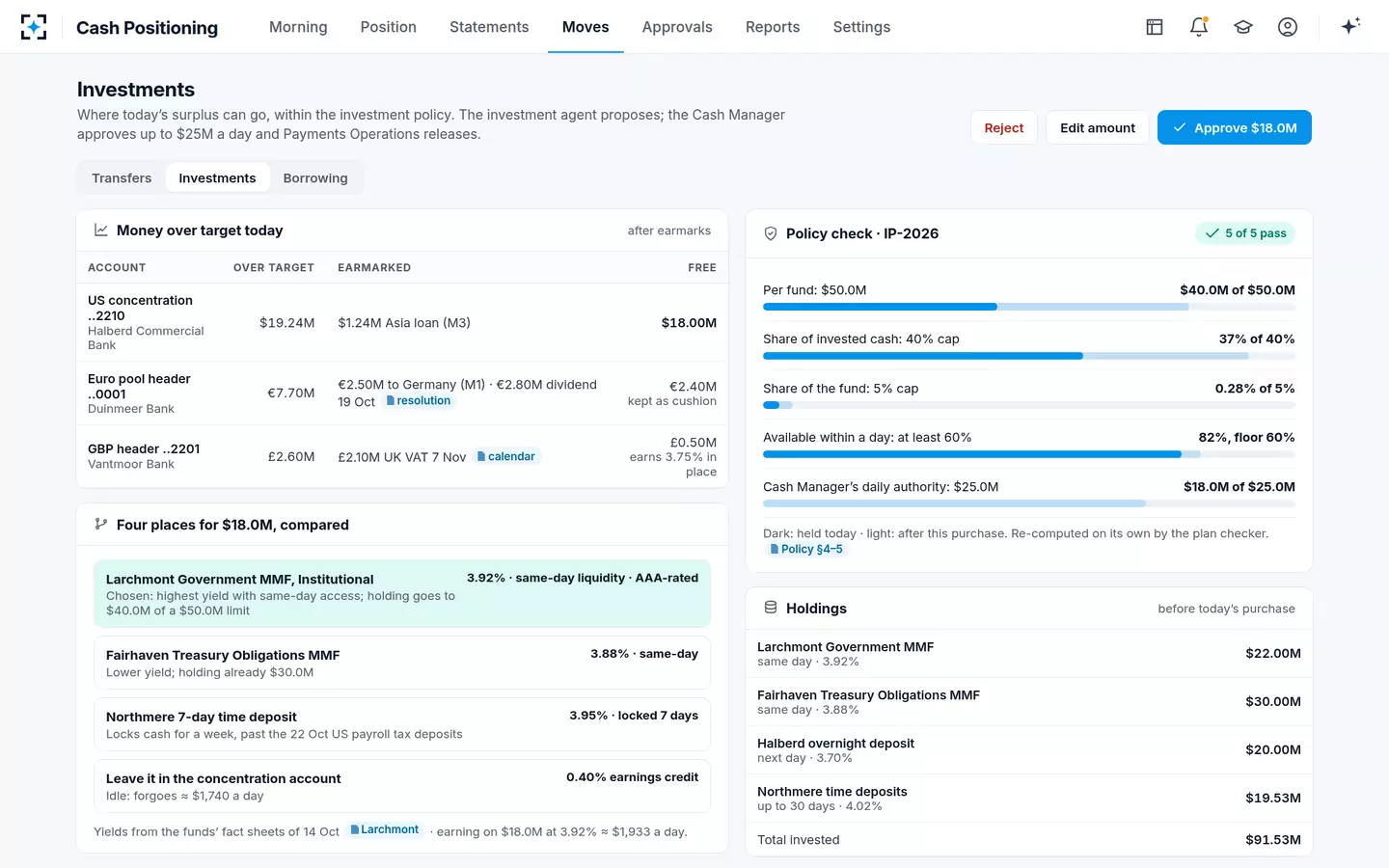Image resolution: width=1389 pixels, height=868 pixels.
Task: Select the Investments sub-tab
Action: [217, 178]
